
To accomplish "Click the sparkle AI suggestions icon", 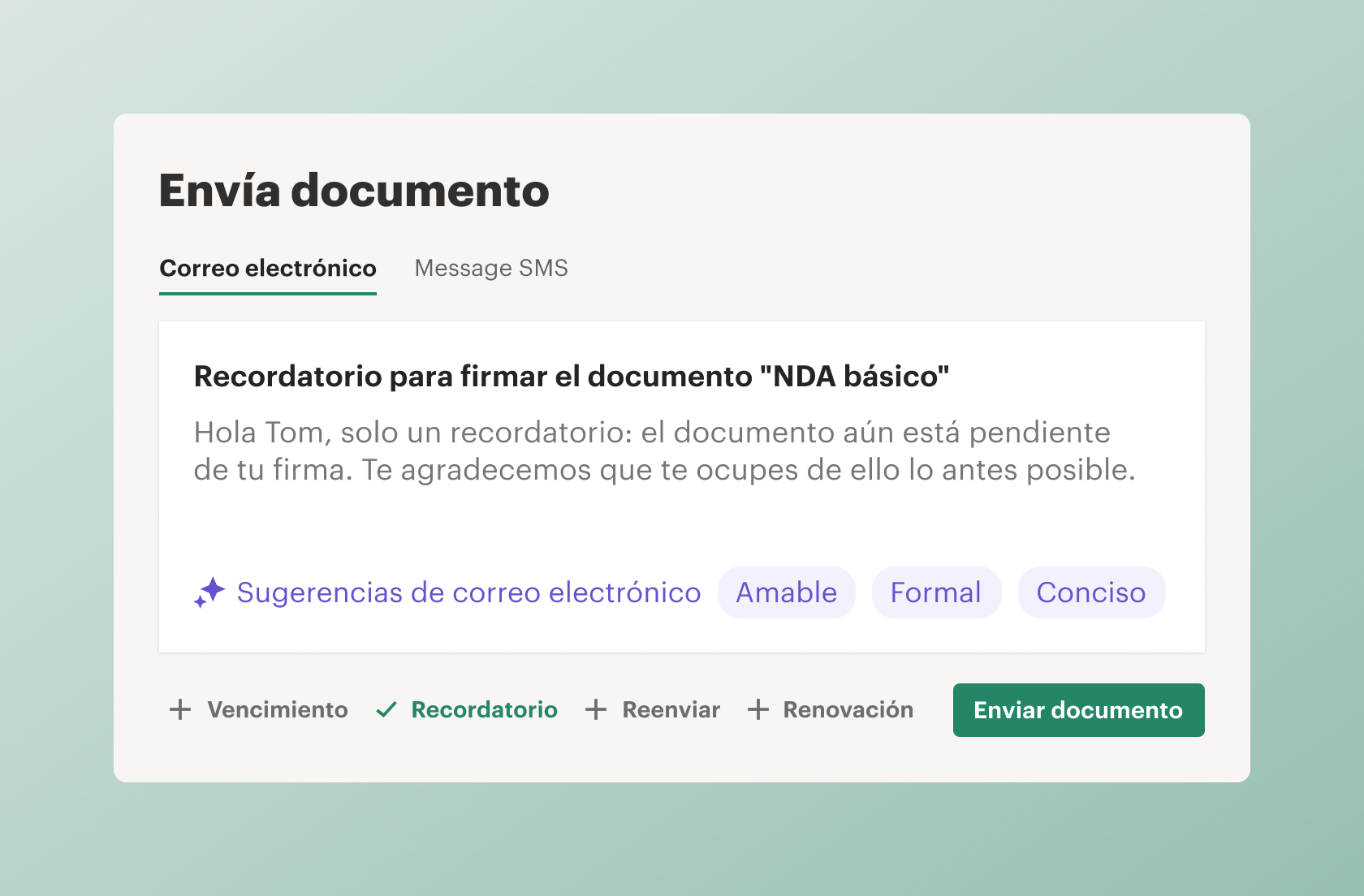I will [209, 592].
